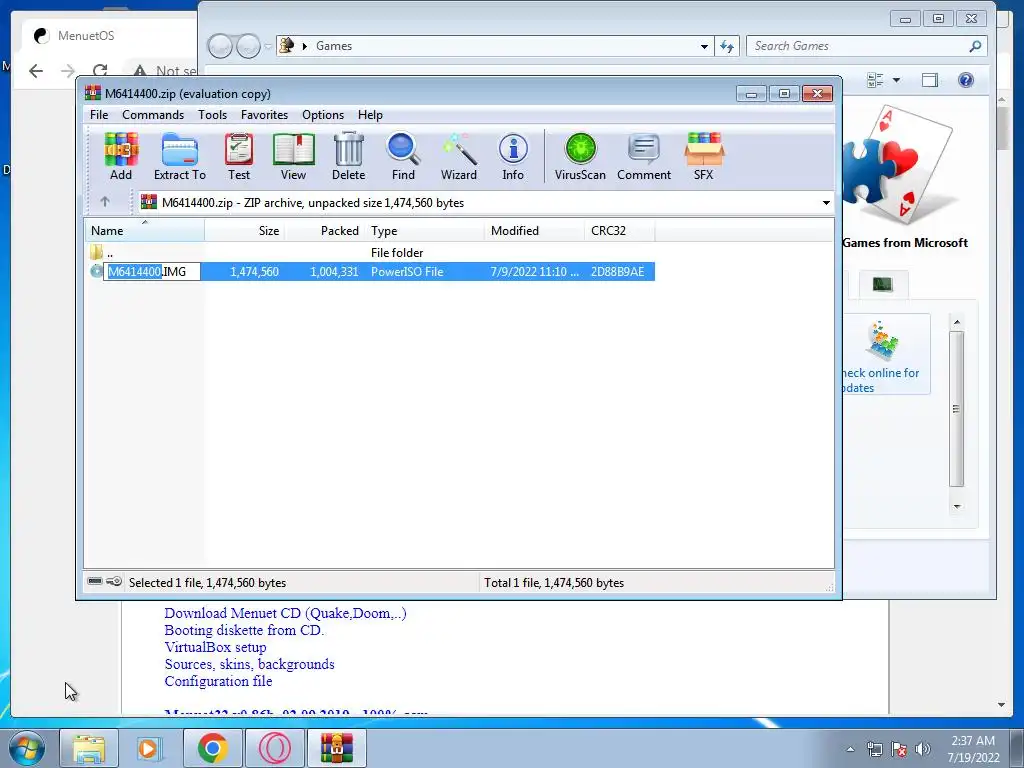Click the Add toolbar icon in WinRAR

pos(121,156)
